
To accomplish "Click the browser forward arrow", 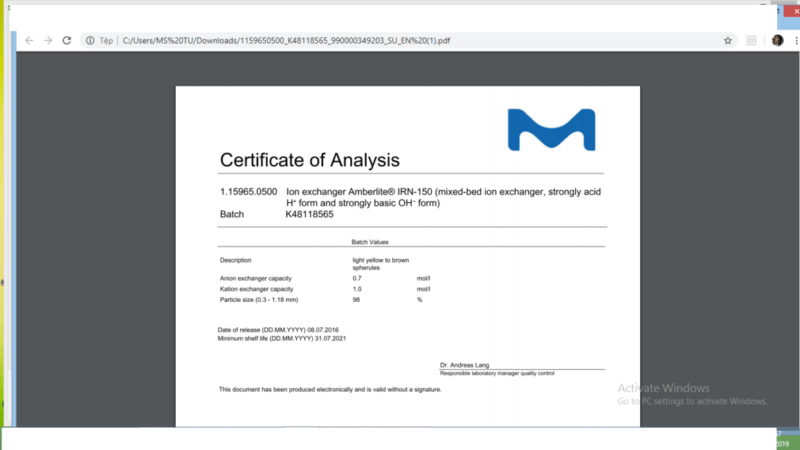I will [48, 40].
